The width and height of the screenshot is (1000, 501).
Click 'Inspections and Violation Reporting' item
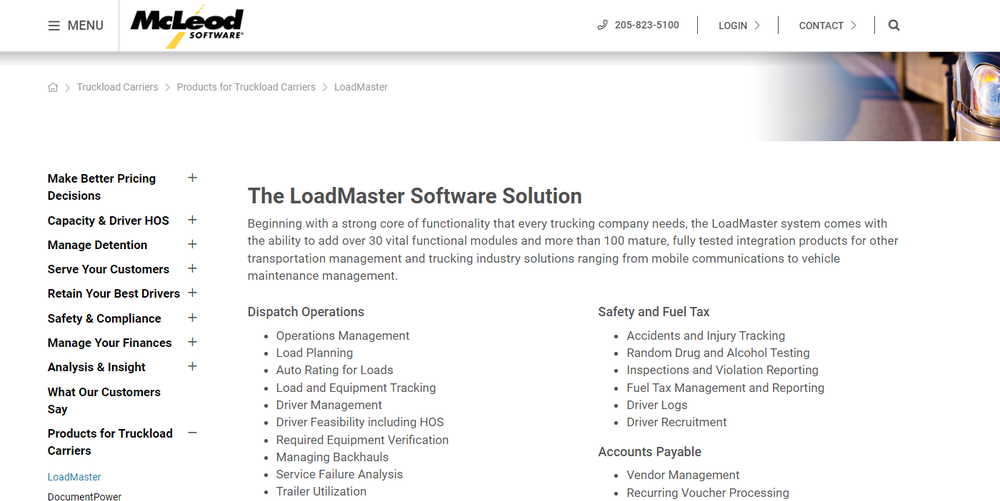(x=723, y=370)
